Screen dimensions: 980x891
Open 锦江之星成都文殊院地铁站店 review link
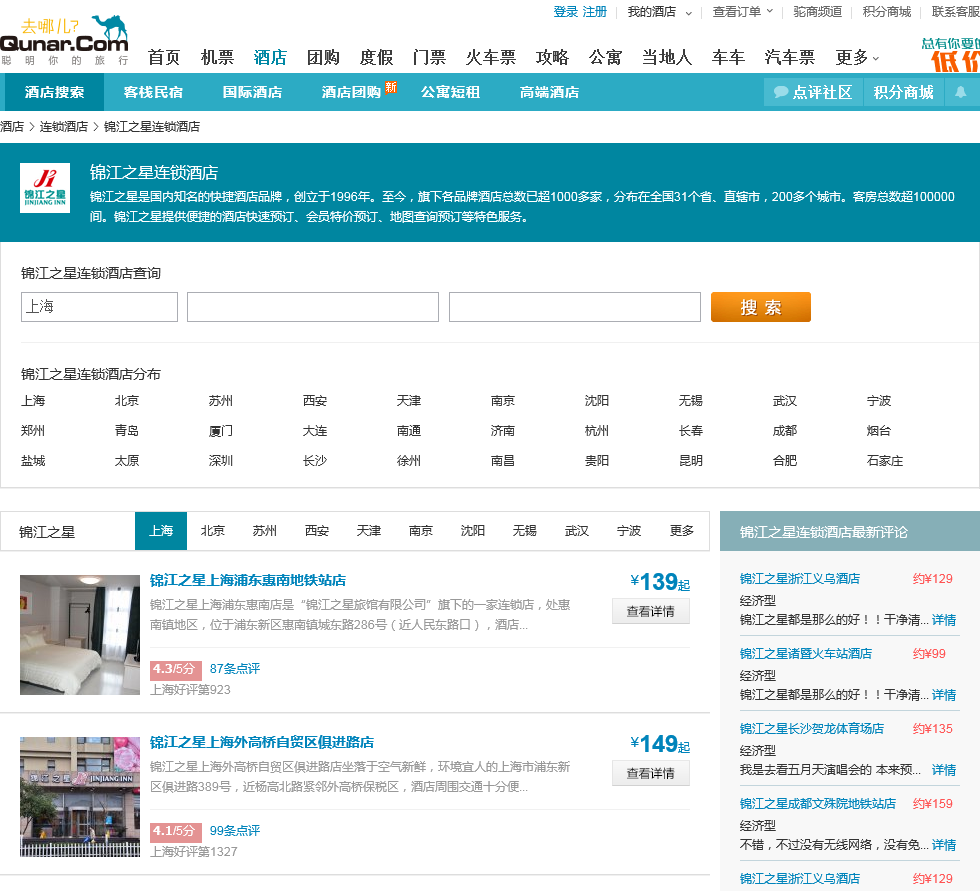(818, 804)
